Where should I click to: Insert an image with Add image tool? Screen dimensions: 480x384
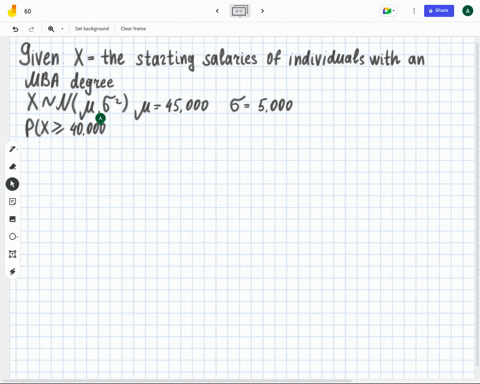point(13,219)
